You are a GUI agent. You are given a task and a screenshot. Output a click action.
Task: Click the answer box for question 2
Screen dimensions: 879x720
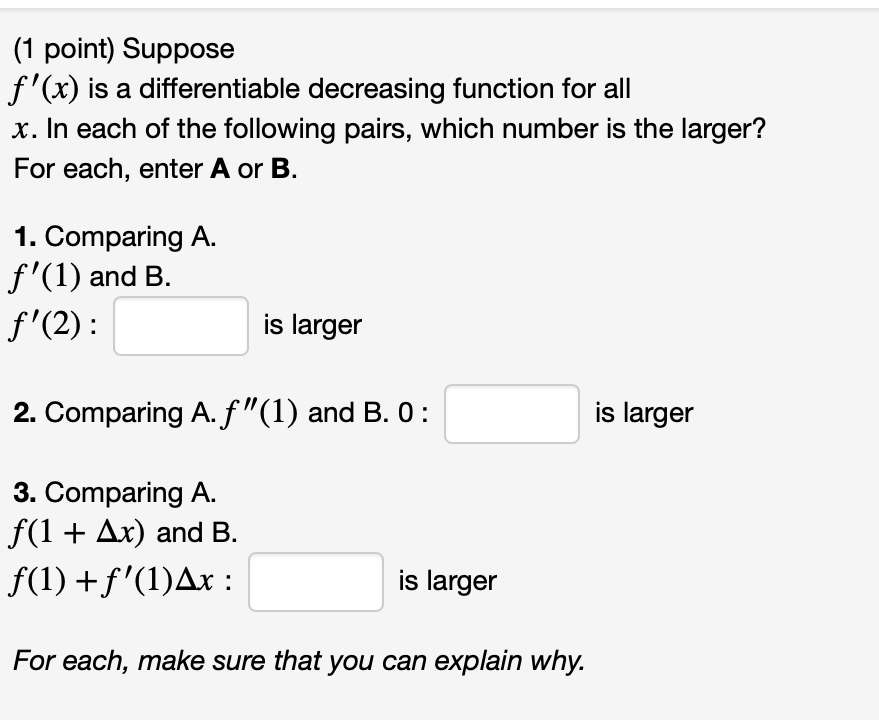511,413
